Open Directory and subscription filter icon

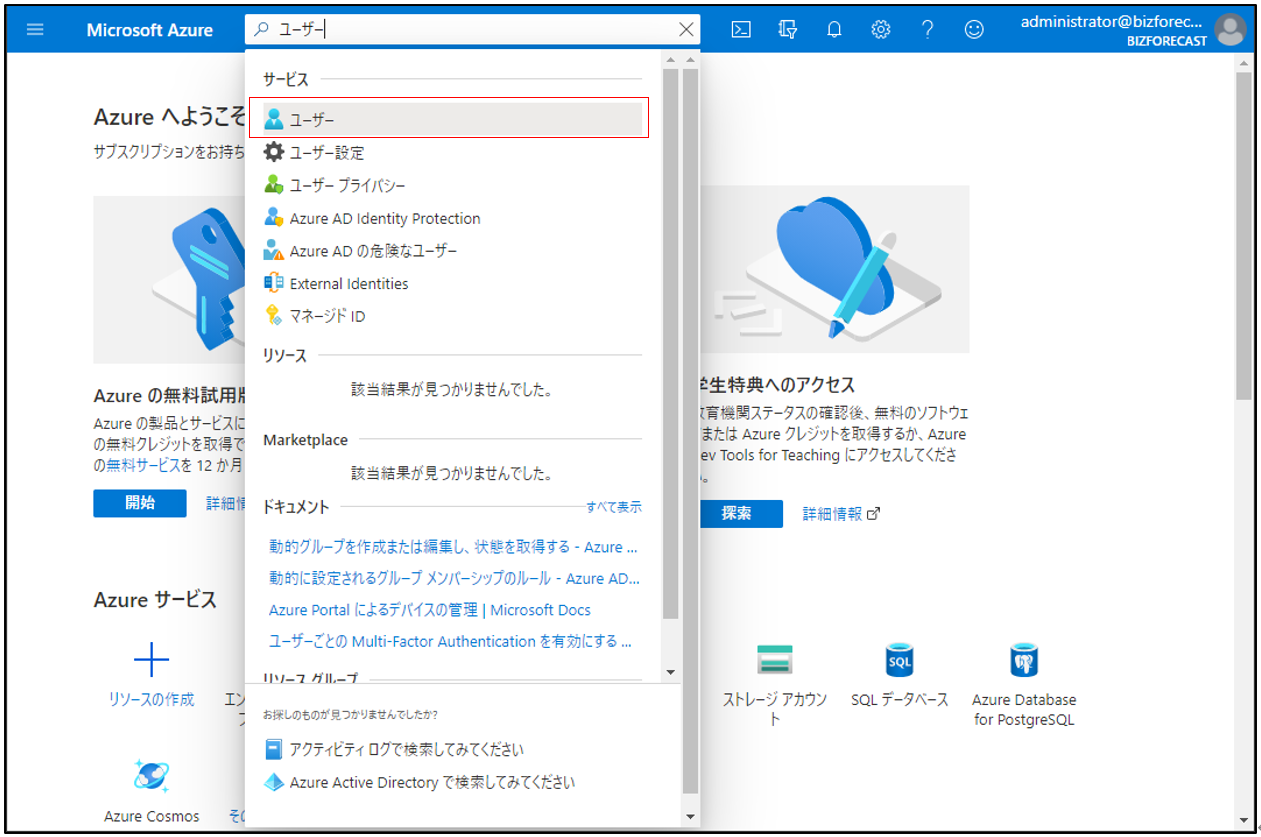[x=788, y=29]
